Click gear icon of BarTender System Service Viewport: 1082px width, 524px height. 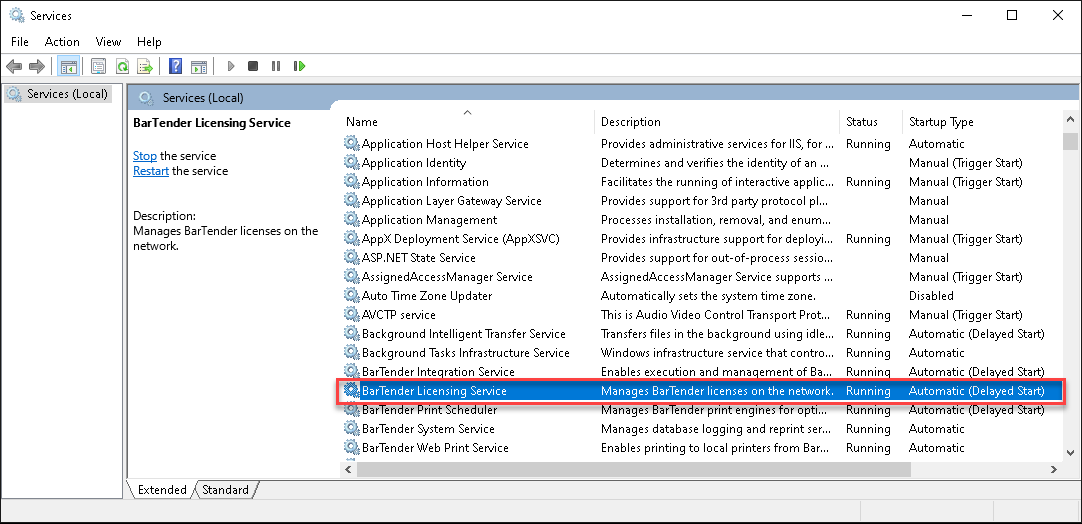352,429
